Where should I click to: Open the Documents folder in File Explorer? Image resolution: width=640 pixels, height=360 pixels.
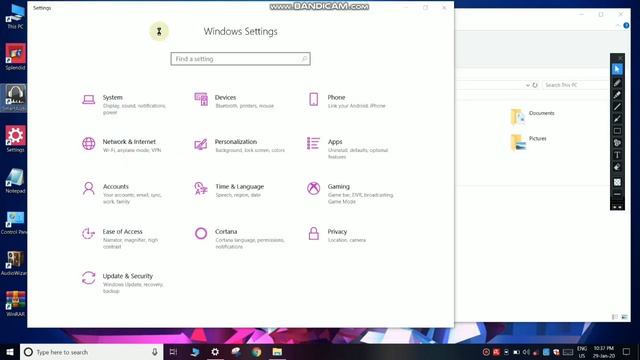pyautogui.click(x=532, y=116)
